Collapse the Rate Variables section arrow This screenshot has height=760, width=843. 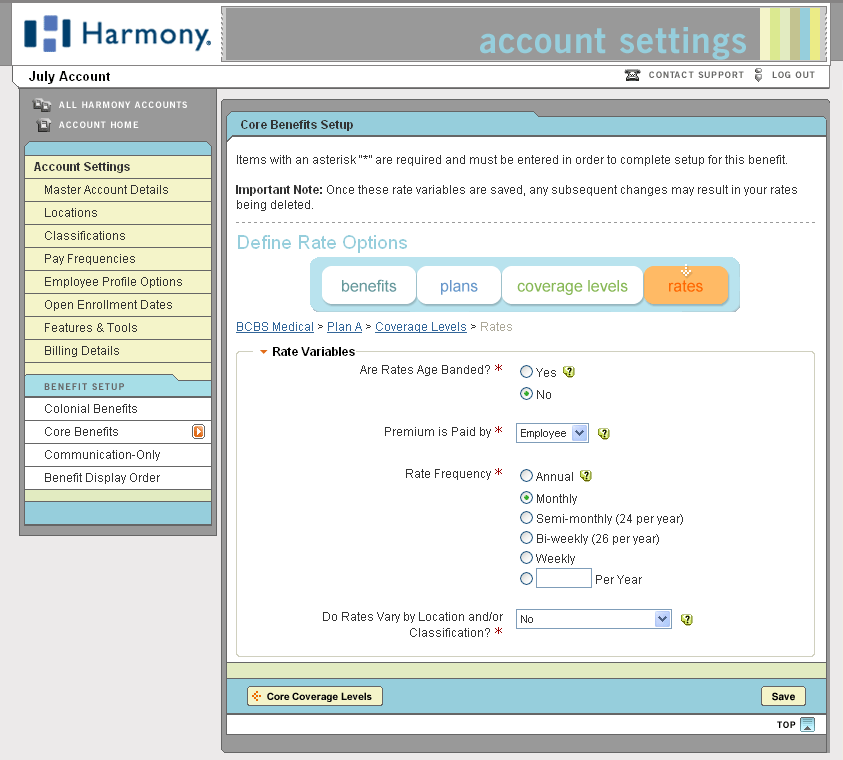(264, 352)
